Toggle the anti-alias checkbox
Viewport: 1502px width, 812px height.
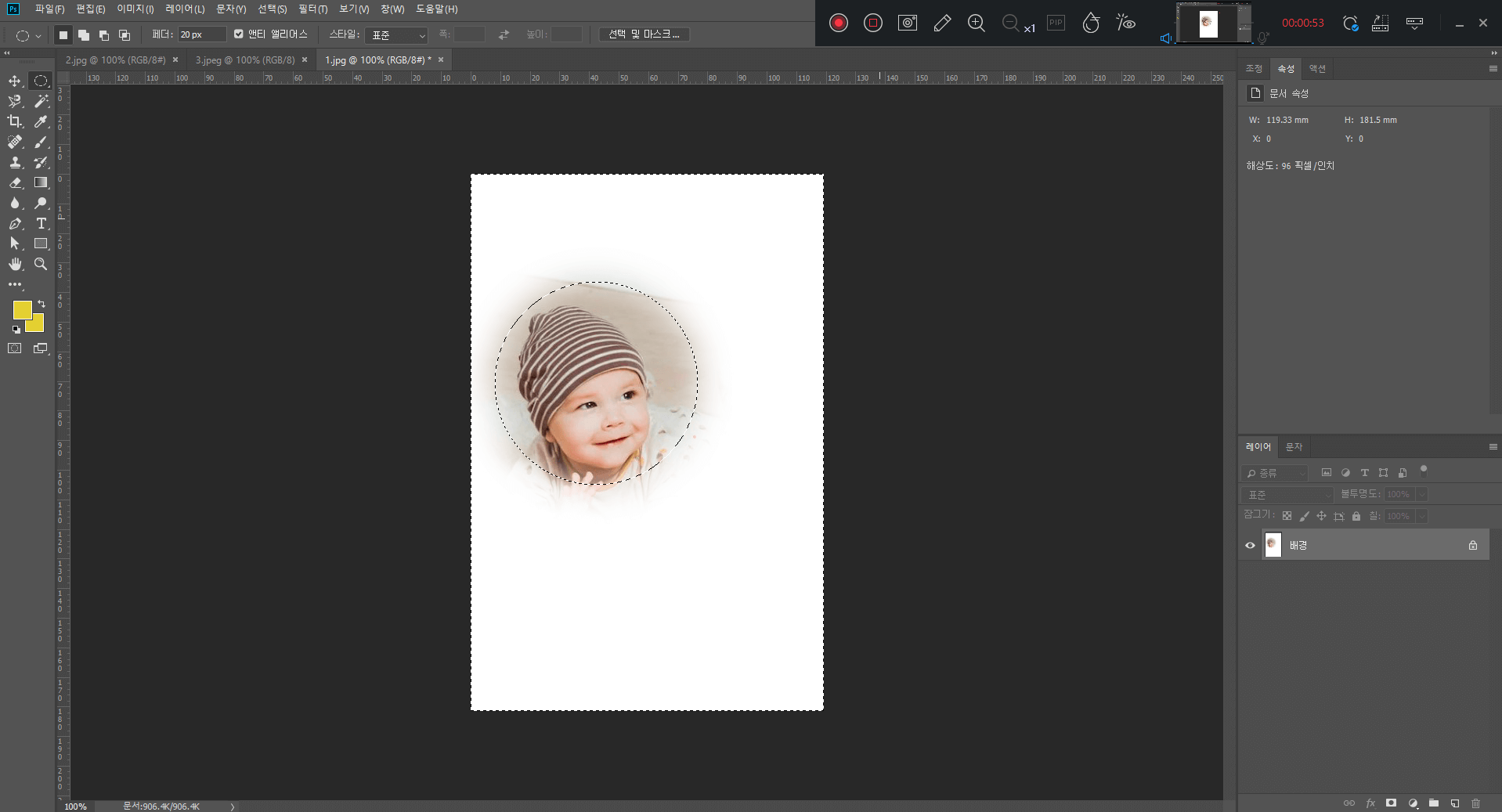click(239, 34)
